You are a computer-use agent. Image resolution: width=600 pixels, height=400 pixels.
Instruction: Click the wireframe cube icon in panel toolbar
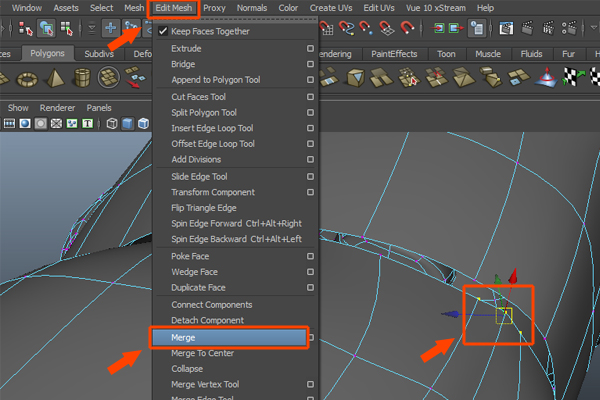point(113,124)
